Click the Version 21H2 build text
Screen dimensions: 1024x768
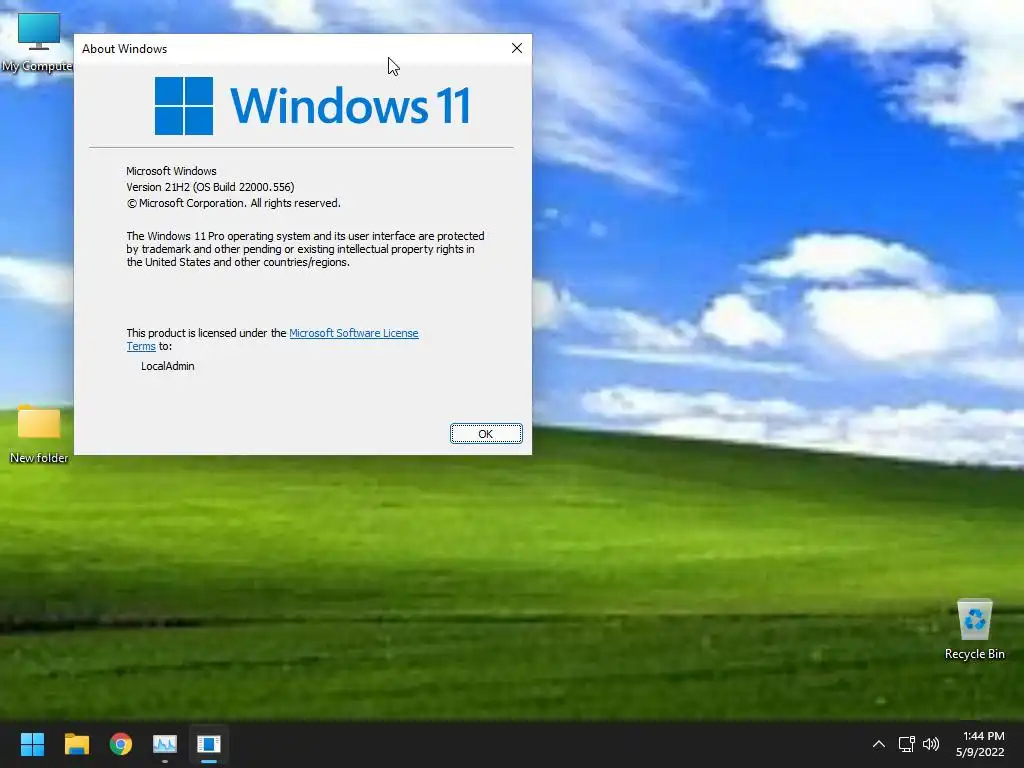[210, 187]
